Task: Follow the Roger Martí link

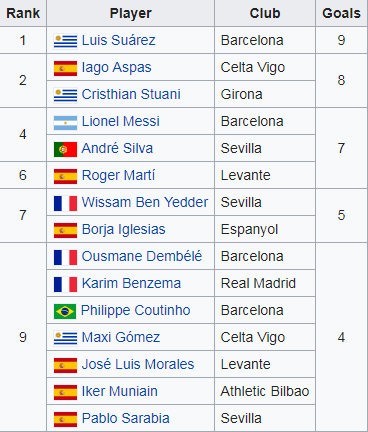Action: tap(118, 175)
